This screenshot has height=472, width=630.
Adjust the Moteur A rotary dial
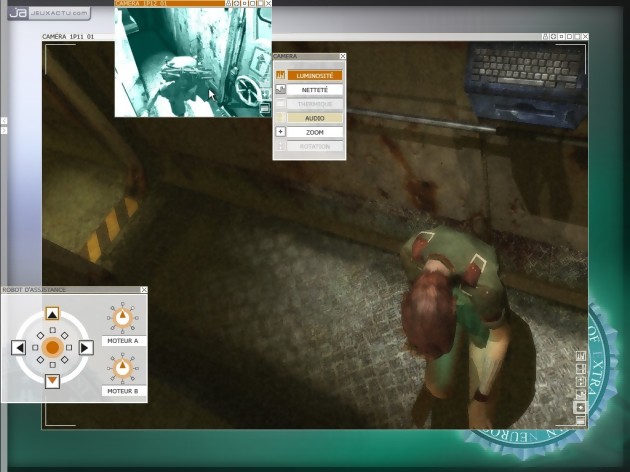tap(123, 318)
